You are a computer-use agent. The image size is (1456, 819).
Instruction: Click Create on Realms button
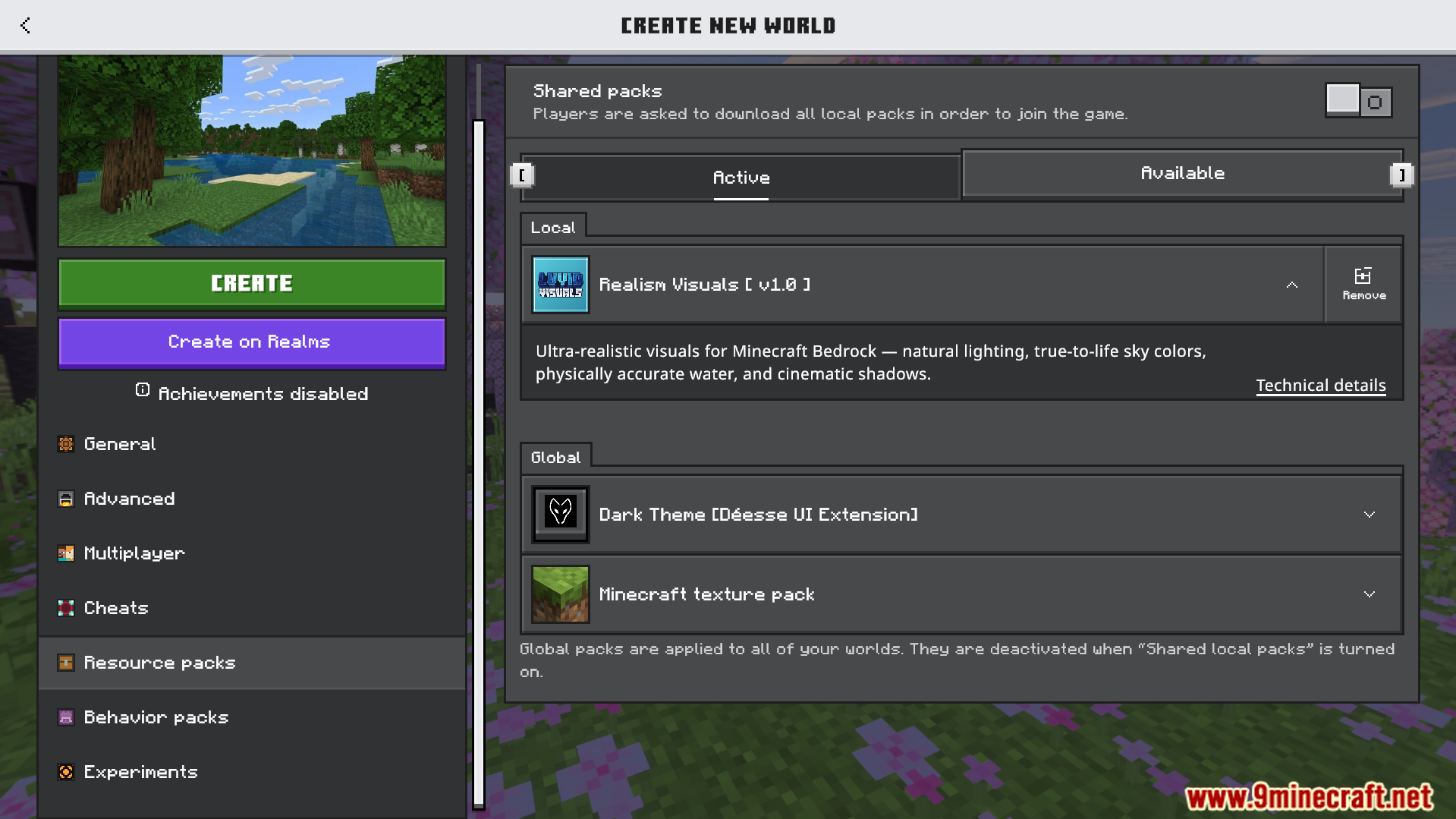(x=252, y=342)
